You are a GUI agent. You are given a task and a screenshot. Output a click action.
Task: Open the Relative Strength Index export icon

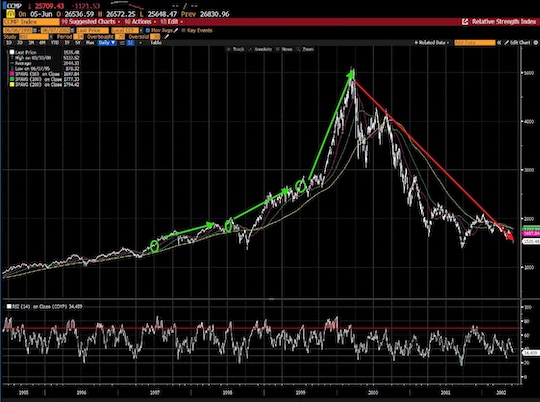coord(465,22)
